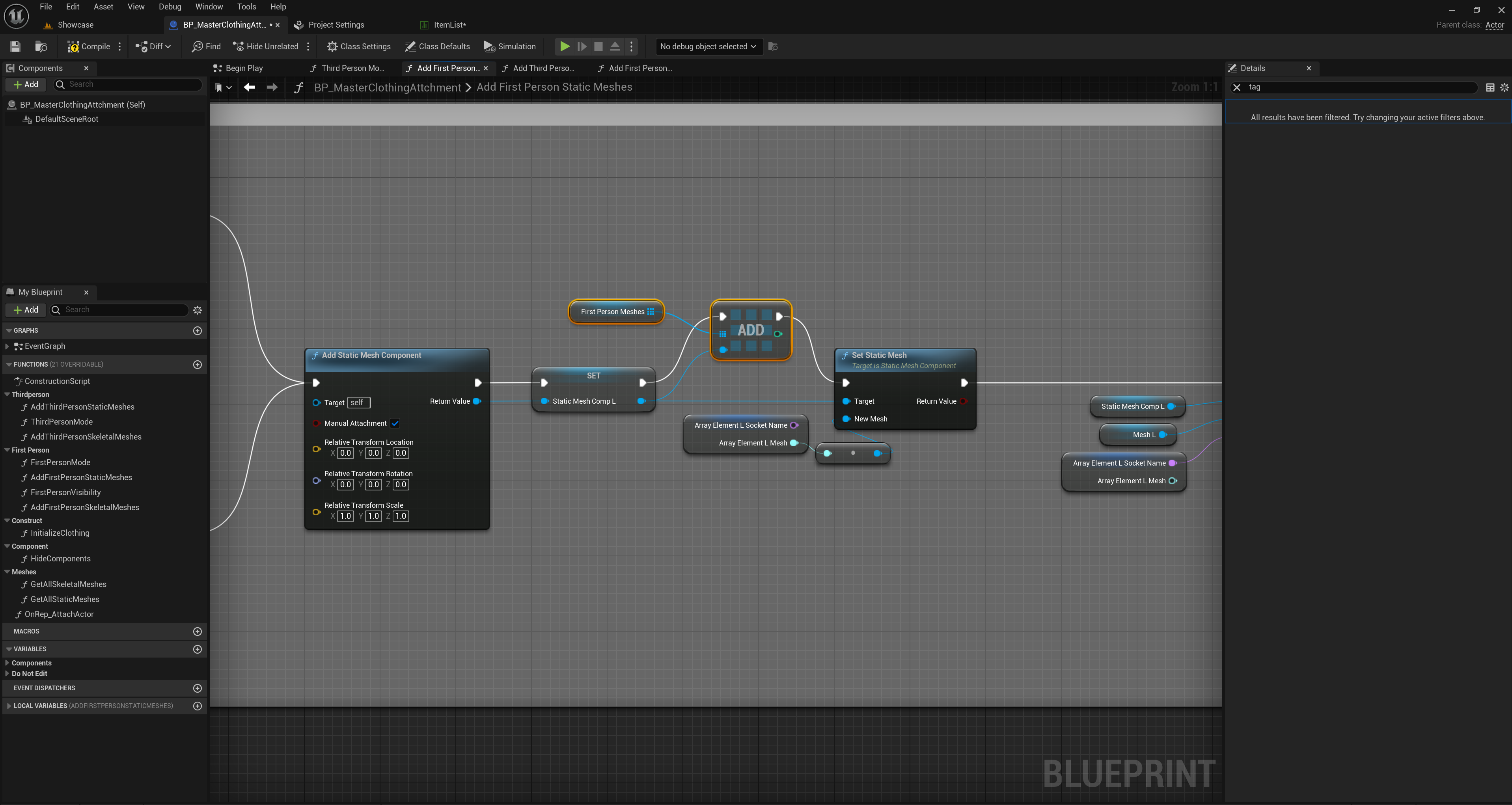The width and height of the screenshot is (1512, 805).
Task: Click the Play simulation green arrow
Action: point(564,47)
